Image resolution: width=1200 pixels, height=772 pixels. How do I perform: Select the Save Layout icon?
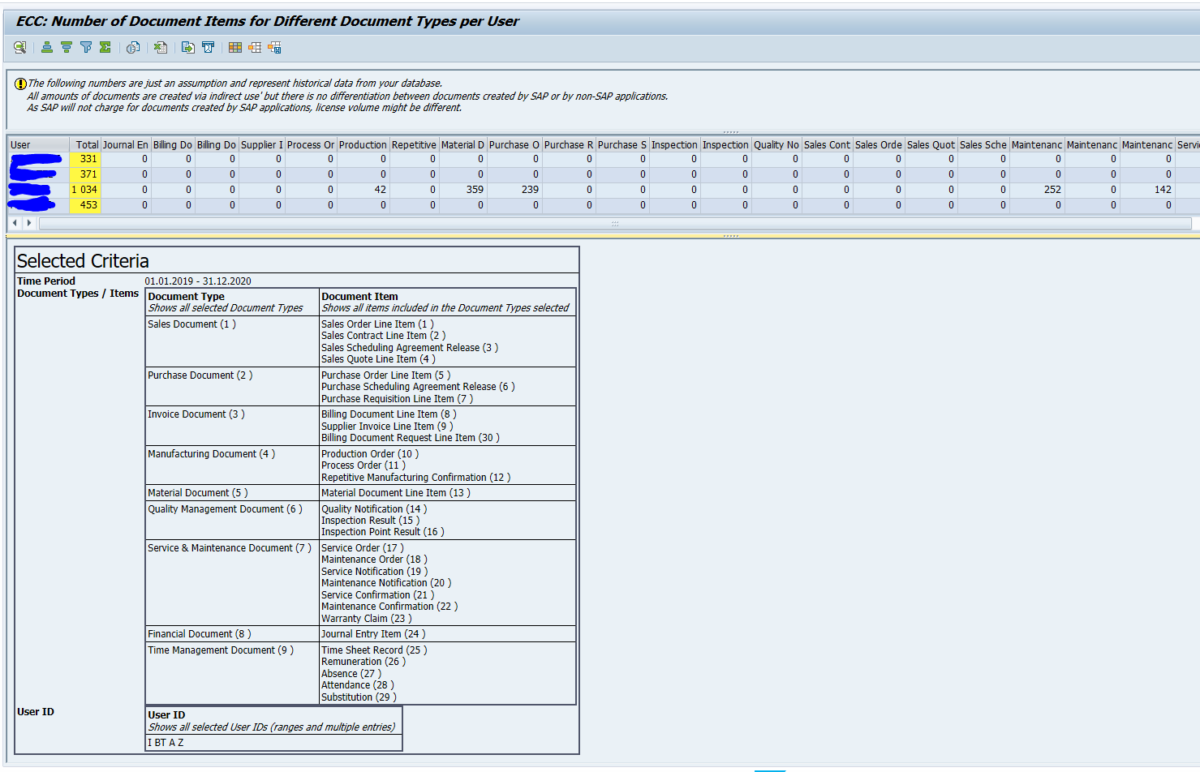click(276, 47)
